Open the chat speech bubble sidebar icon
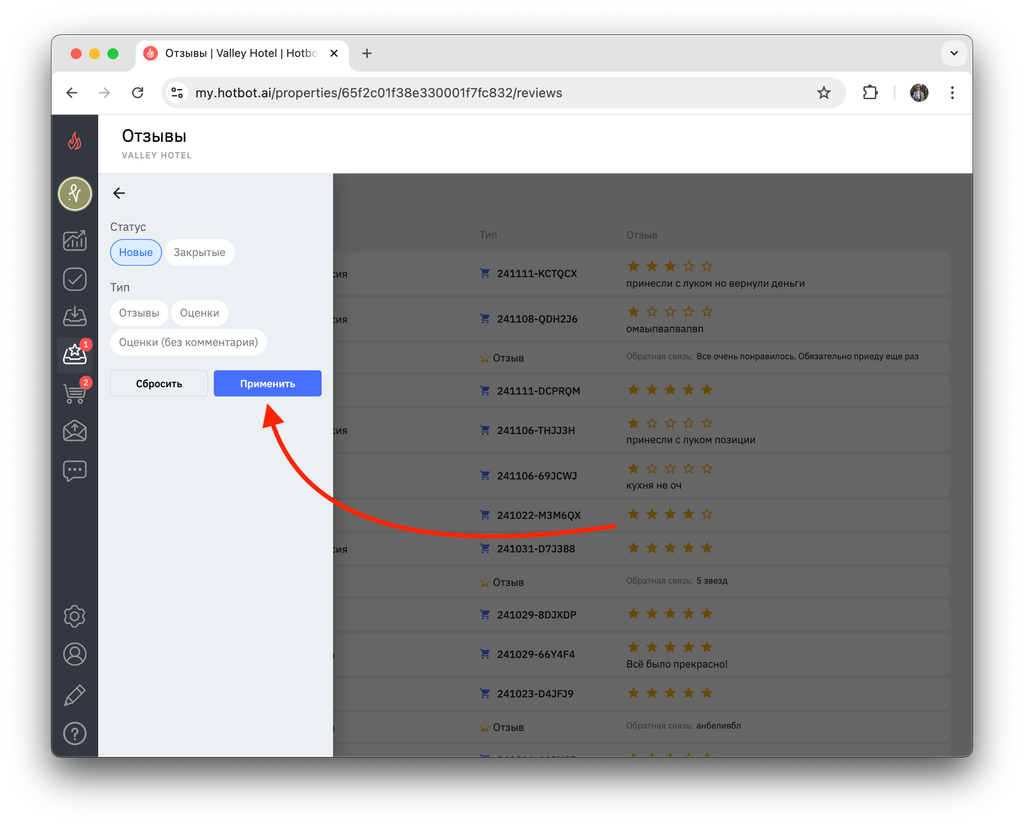Image resolution: width=1024 pixels, height=825 pixels. (74, 470)
